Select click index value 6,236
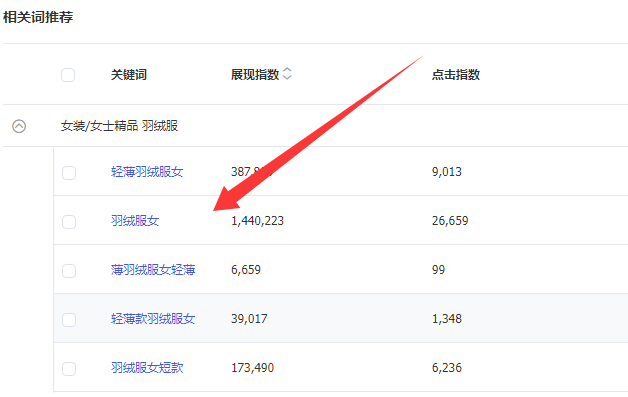Viewport: 628px width, 397px height. (447, 368)
